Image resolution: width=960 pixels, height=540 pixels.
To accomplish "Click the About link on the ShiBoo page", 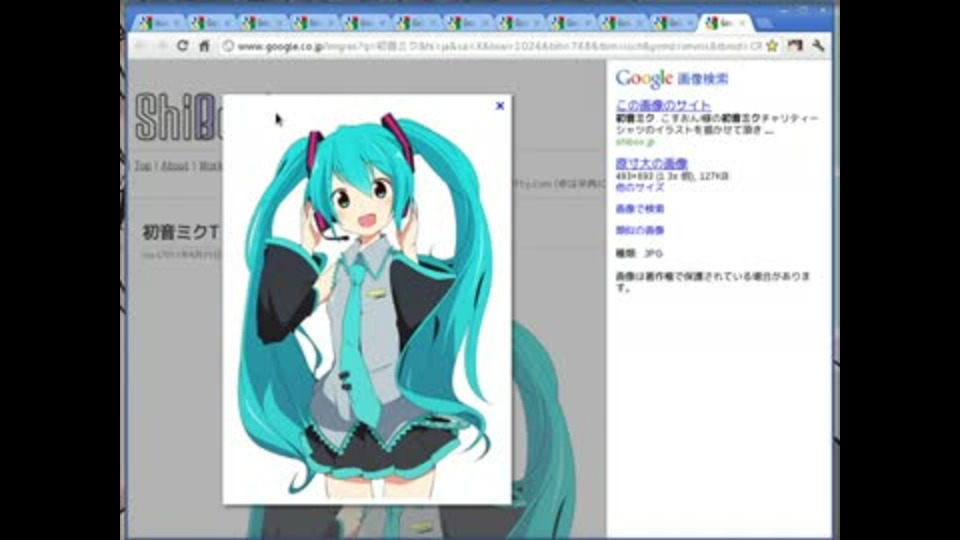I will pos(174,166).
